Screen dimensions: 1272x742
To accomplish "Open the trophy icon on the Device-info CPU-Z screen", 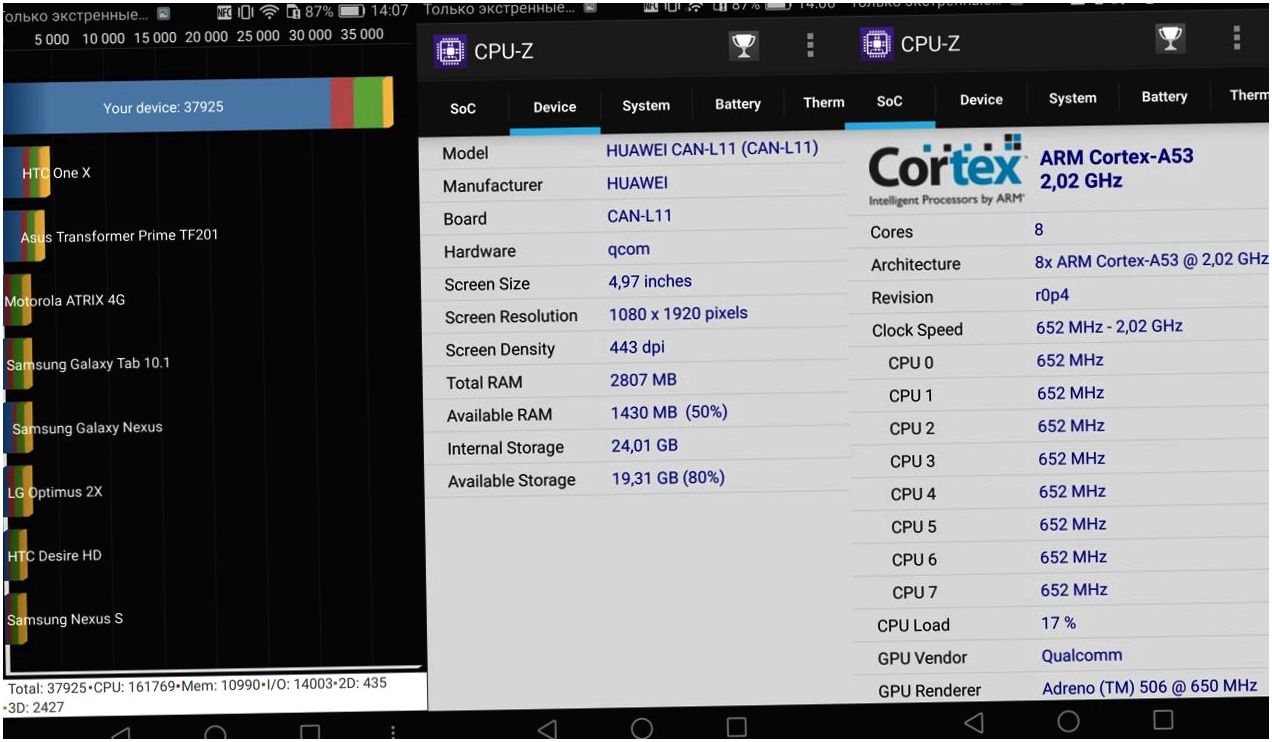I will (743, 46).
